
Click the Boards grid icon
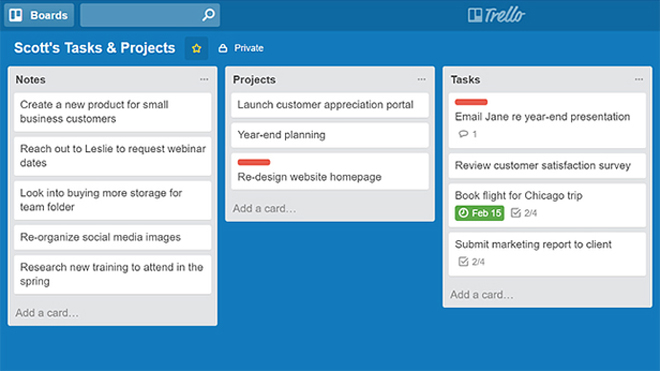pyautogui.click(x=16, y=15)
